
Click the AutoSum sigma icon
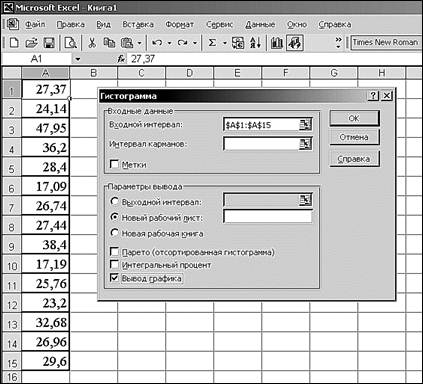[212, 43]
